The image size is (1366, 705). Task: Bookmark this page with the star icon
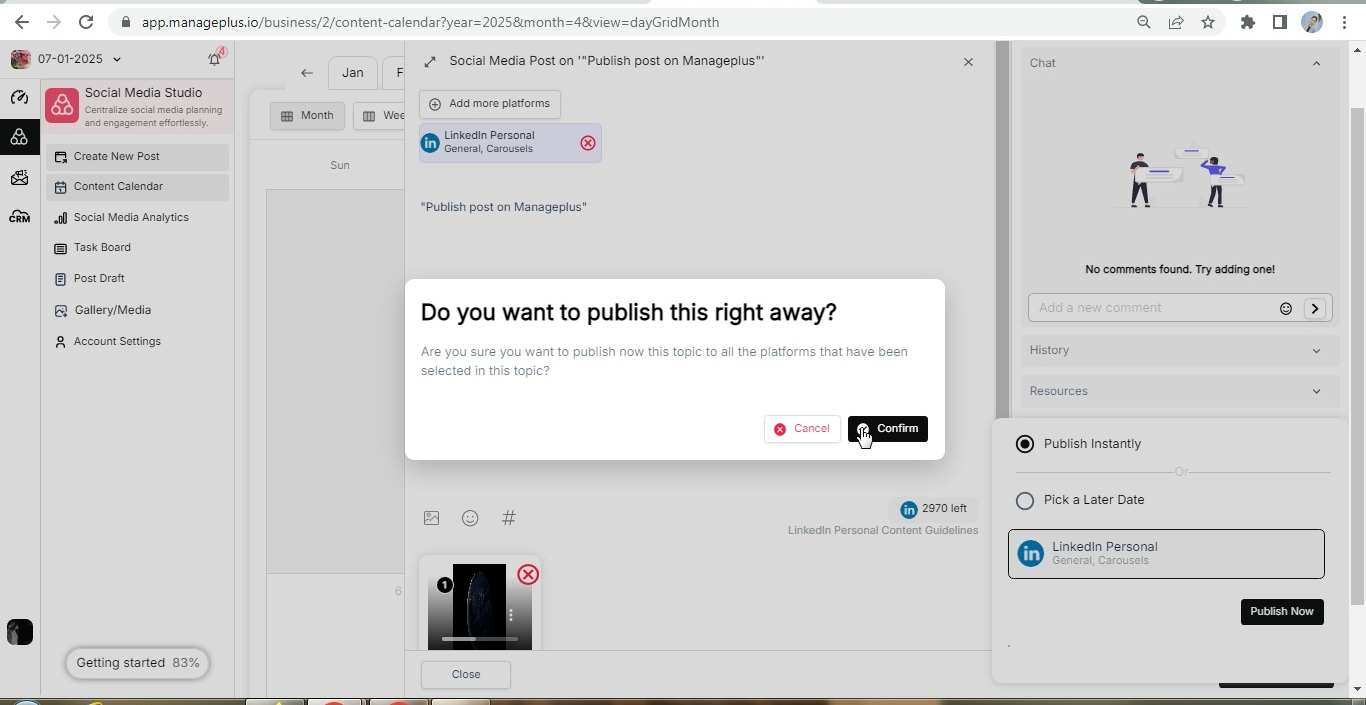pos(1208,22)
